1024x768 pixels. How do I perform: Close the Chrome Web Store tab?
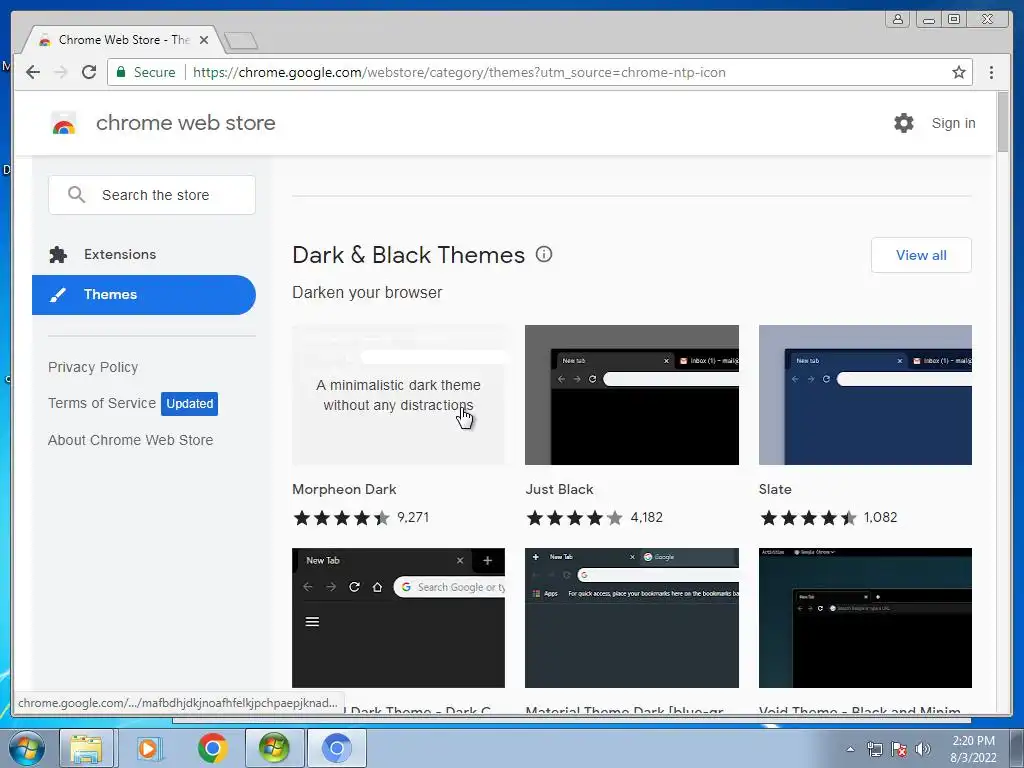point(204,40)
